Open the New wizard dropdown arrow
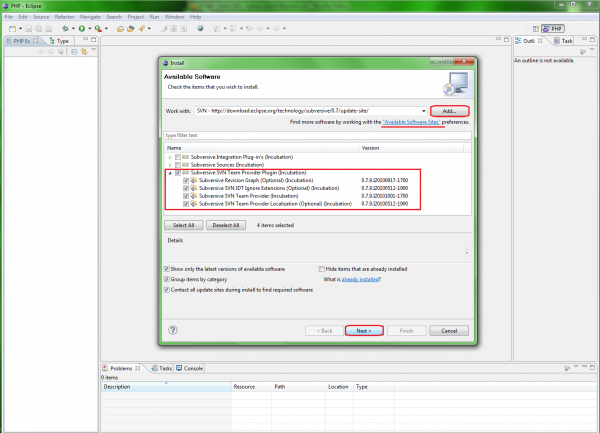This screenshot has height=433, width=600. tap(20, 29)
